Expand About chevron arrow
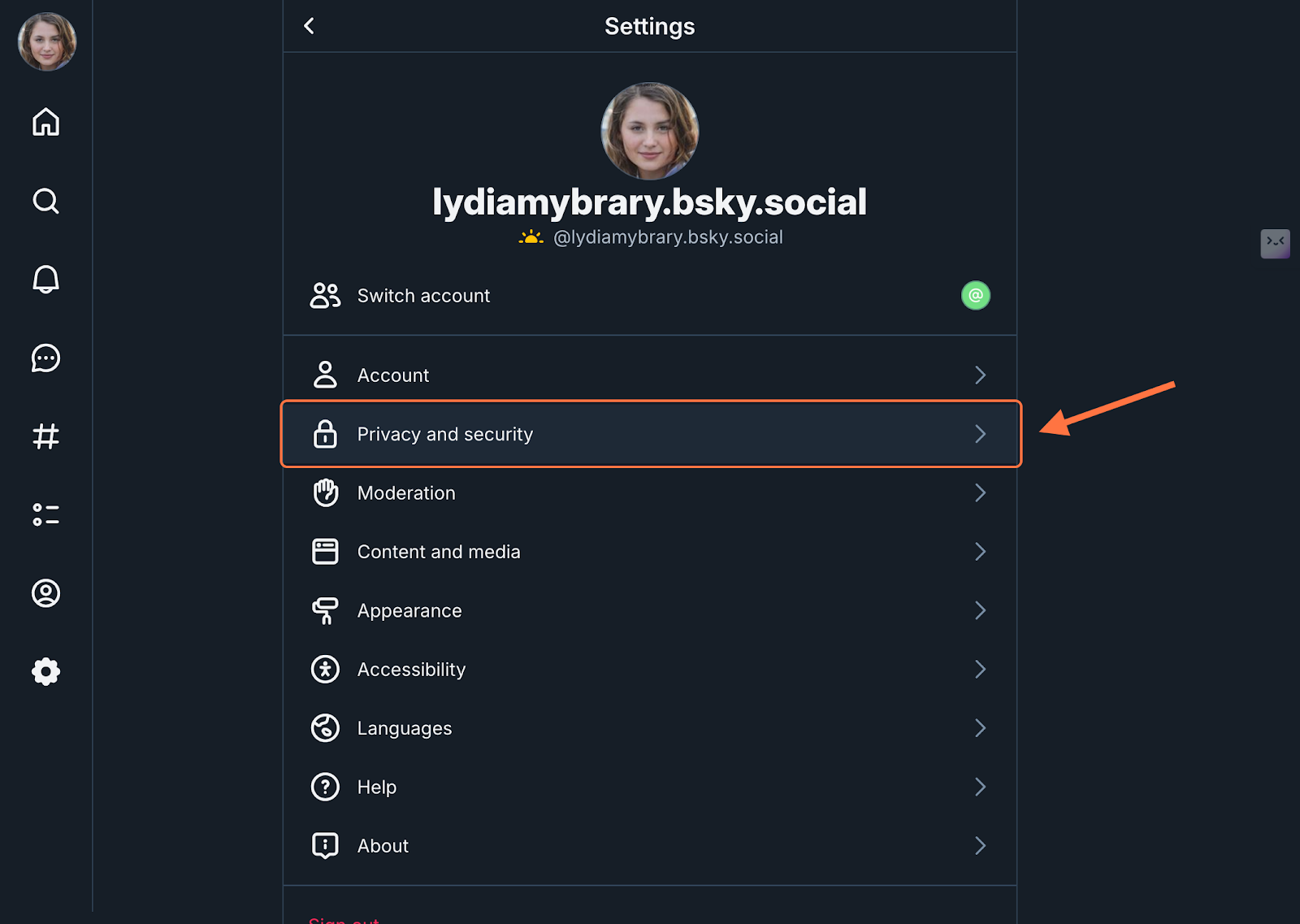 click(981, 846)
